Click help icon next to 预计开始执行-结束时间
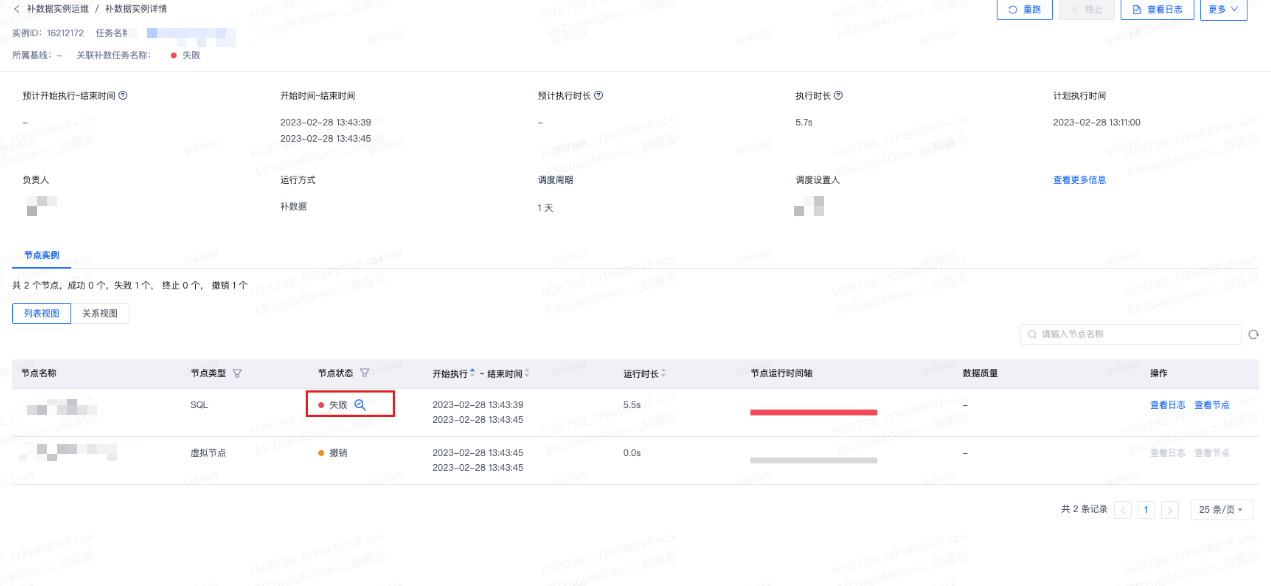The image size is (1271, 586). [123, 96]
